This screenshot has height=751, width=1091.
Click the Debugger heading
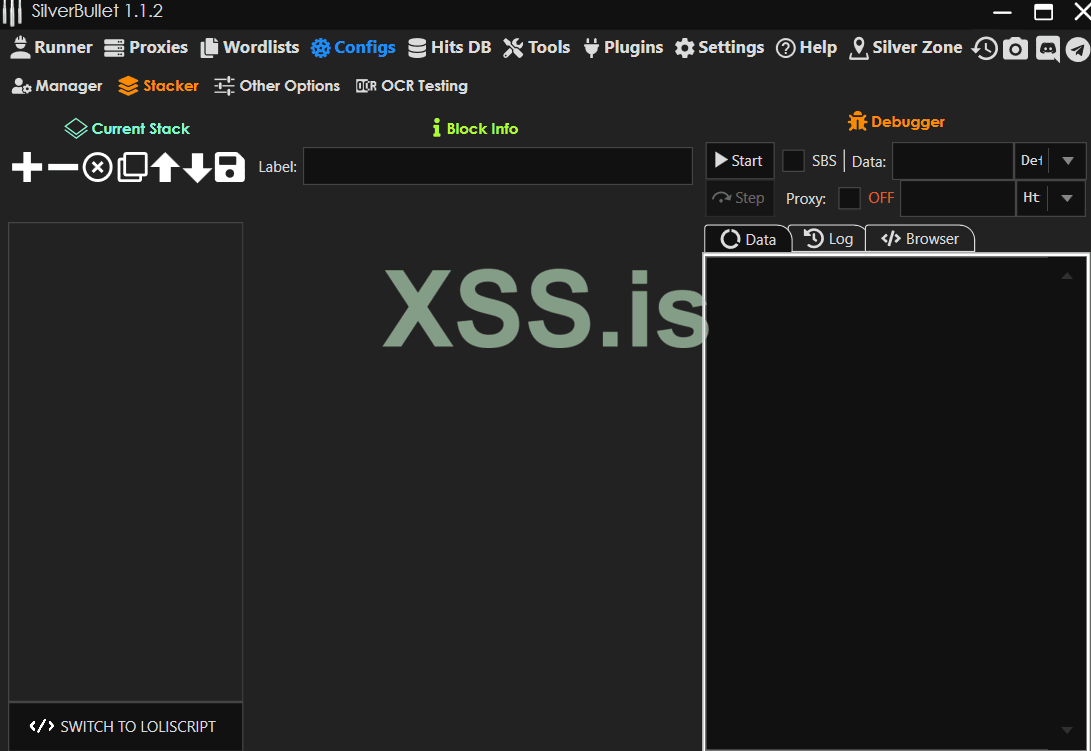tap(896, 122)
